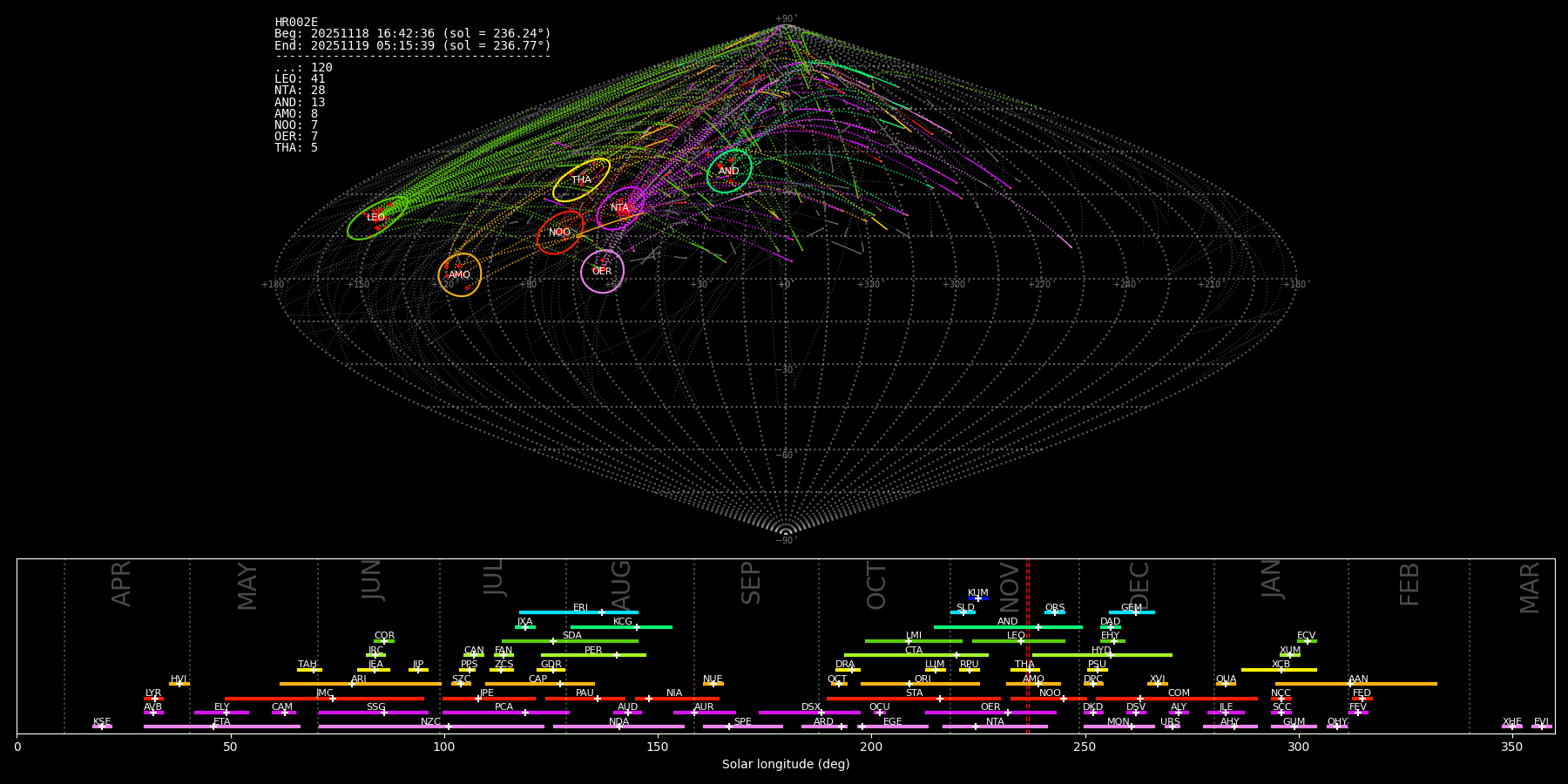1568x784 pixels.
Task: Select the orange CAP shower bar
Action: pyautogui.click(x=540, y=684)
